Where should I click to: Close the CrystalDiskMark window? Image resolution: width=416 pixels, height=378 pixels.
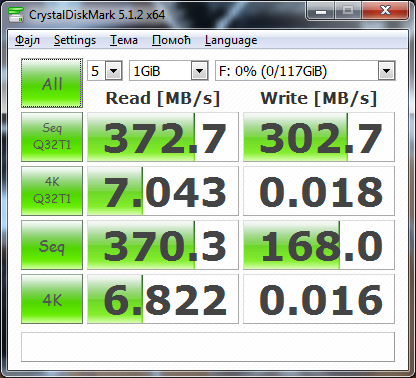[385, 11]
